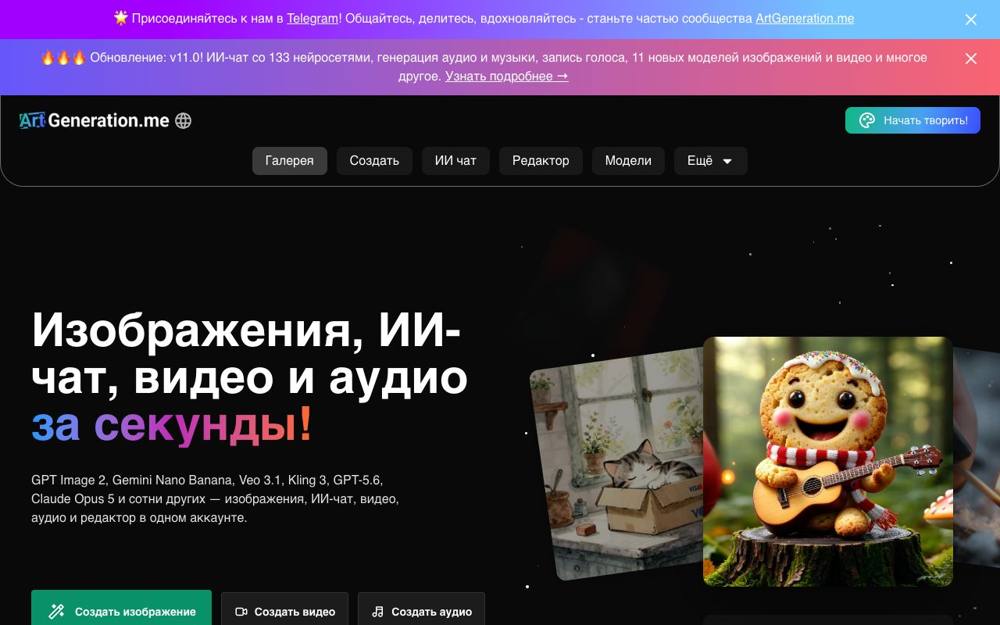Viewport: 1000px width, 625px height.
Task: Click the palette icon in 'Начать творить!'
Action: coord(867,120)
